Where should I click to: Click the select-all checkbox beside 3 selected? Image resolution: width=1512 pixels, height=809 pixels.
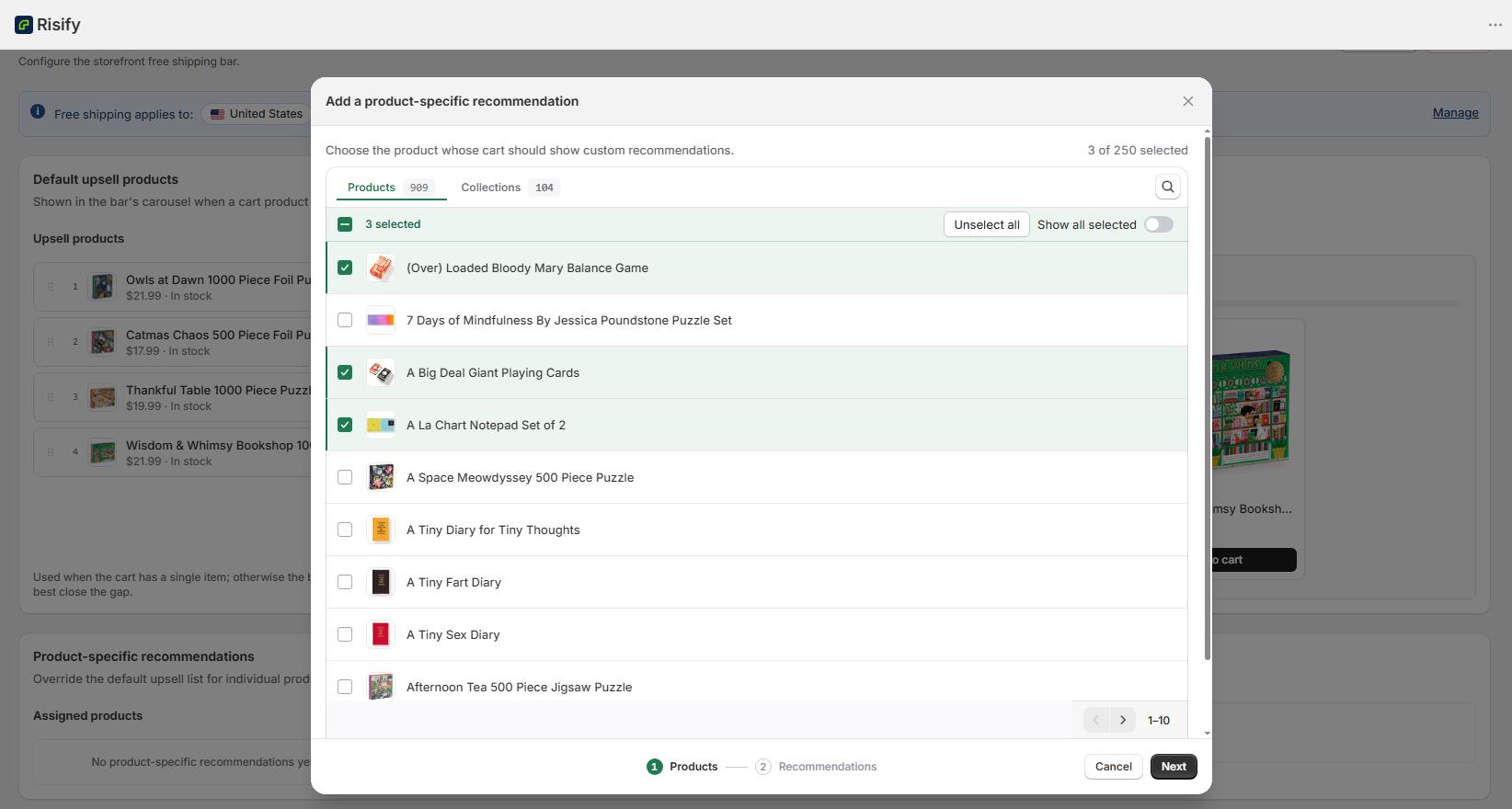(x=345, y=224)
